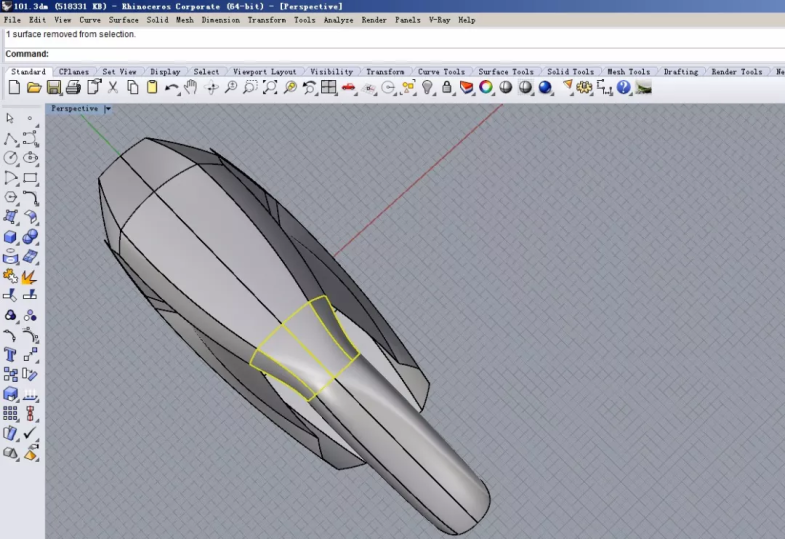Open the Analyze menu
785x539 pixels.
pos(338,20)
